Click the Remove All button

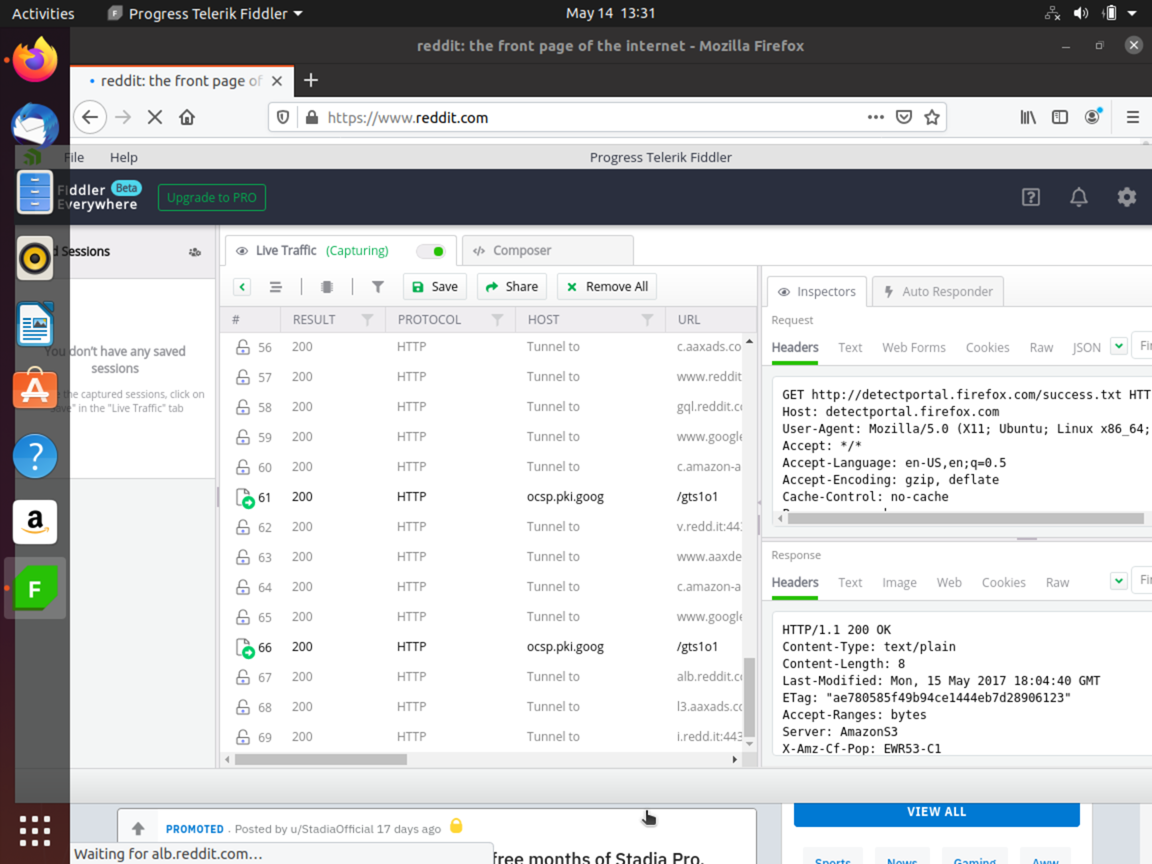pyautogui.click(x=607, y=287)
